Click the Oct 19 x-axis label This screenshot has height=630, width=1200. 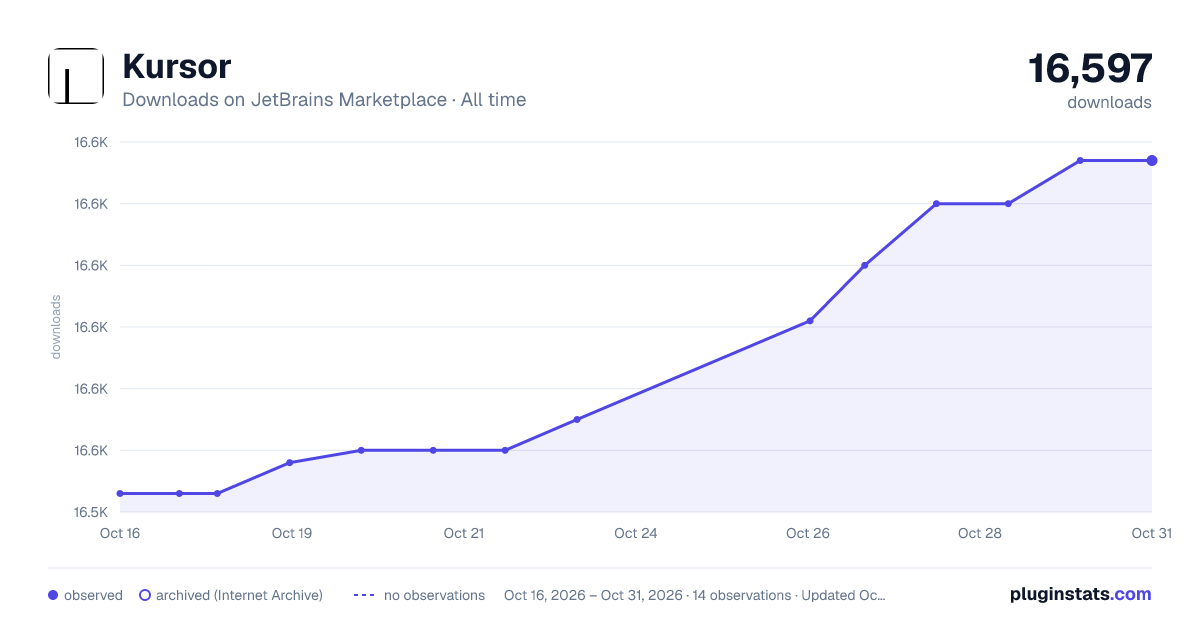[x=292, y=533]
